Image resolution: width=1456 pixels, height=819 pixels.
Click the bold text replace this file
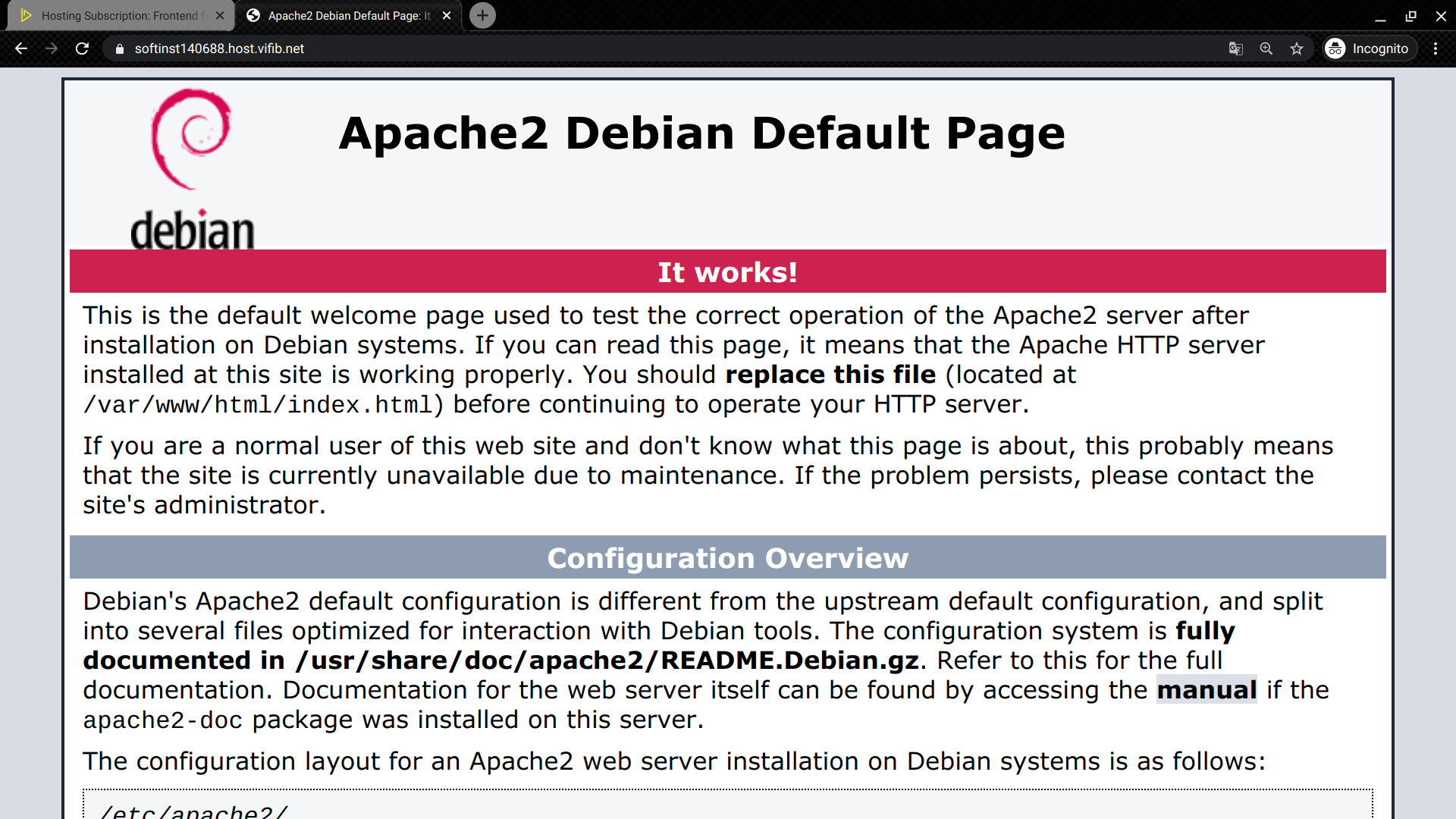point(830,375)
